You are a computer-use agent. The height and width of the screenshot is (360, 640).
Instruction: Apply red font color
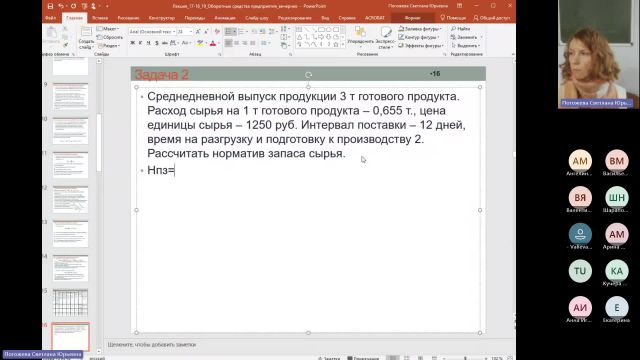pyautogui.click(x=213, y=43)
